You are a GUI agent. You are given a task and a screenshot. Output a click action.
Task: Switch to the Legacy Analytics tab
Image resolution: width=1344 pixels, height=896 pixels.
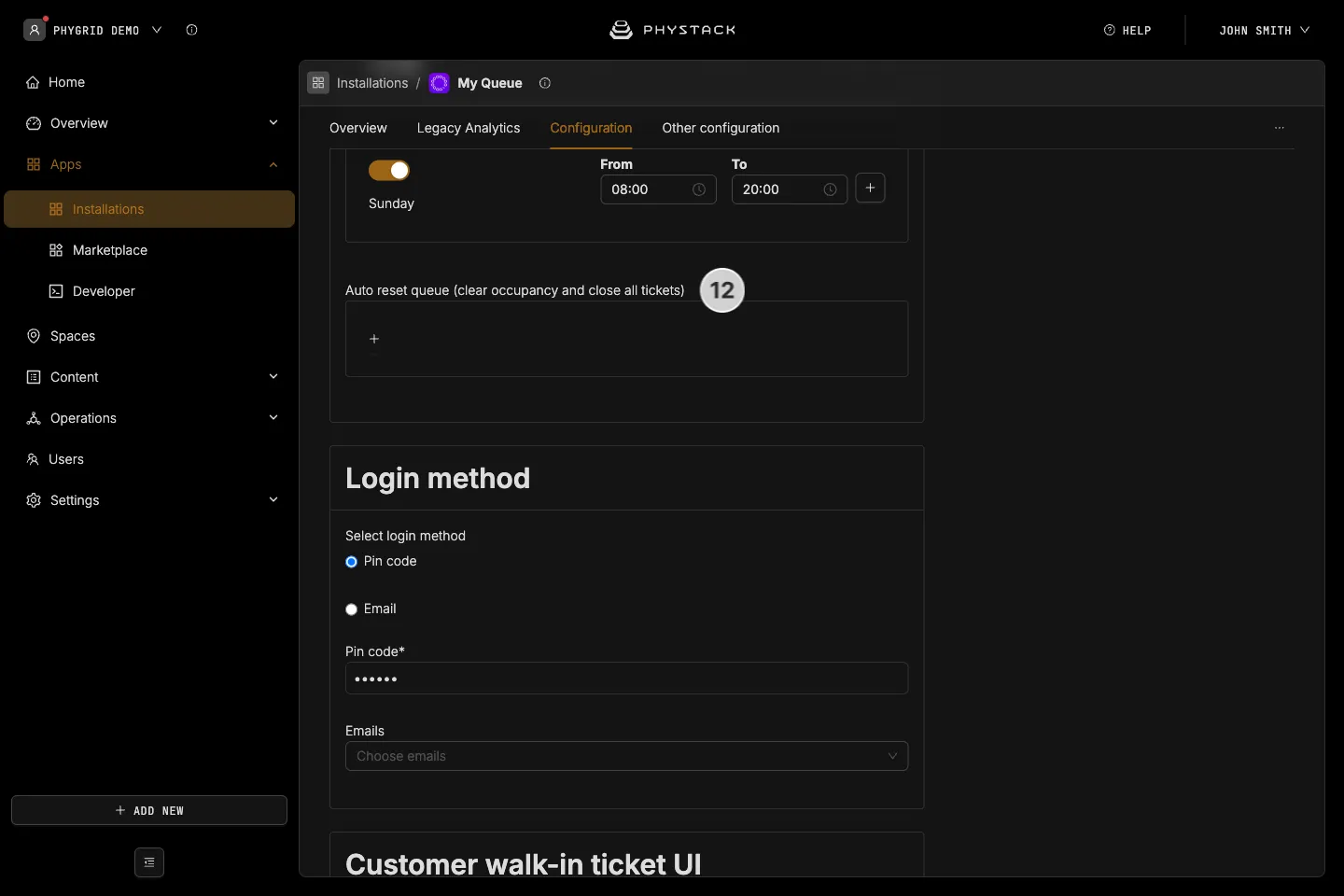pyautogui.click(x=469, y=128)
